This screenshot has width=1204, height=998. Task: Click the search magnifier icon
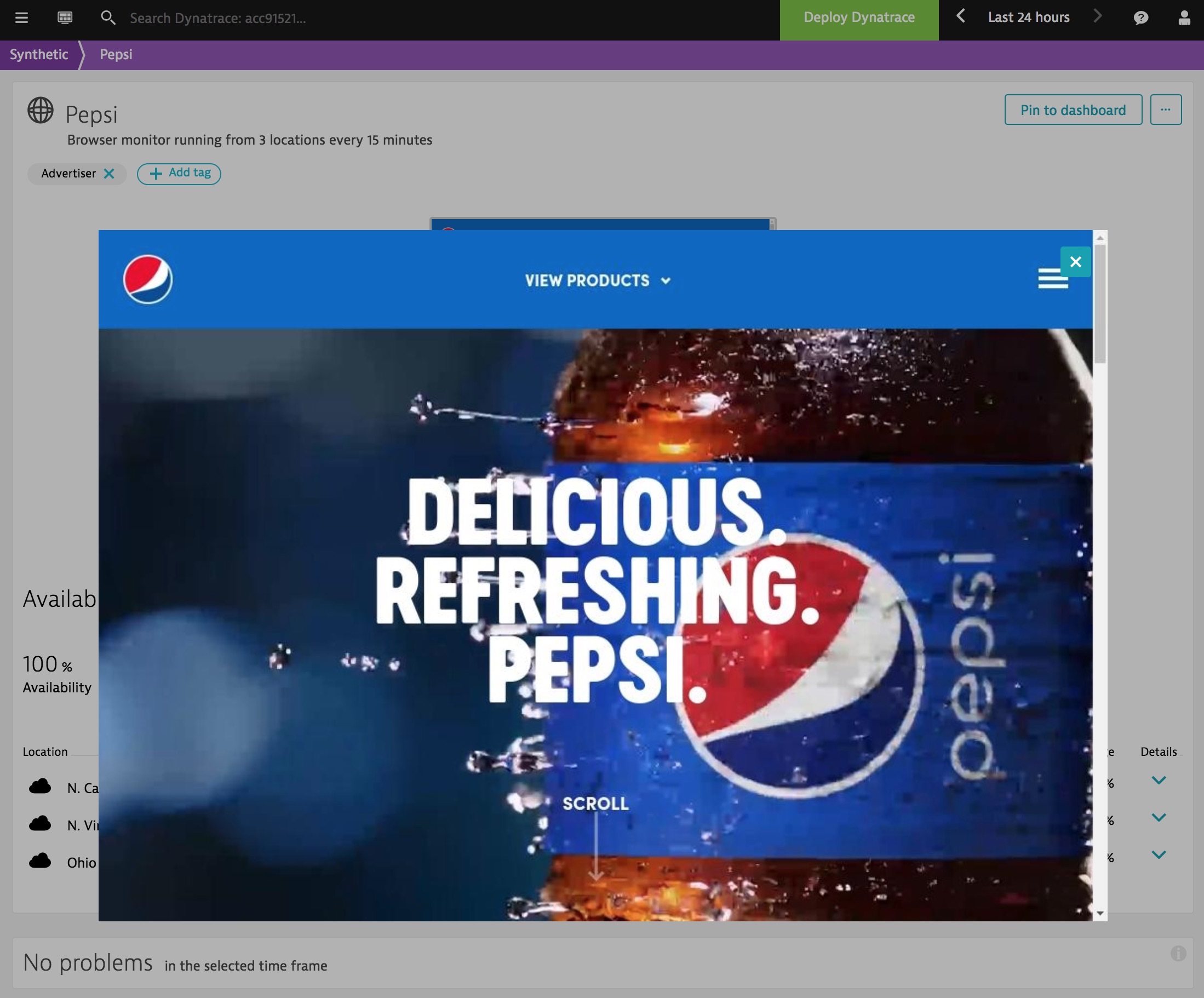point(108,18)
